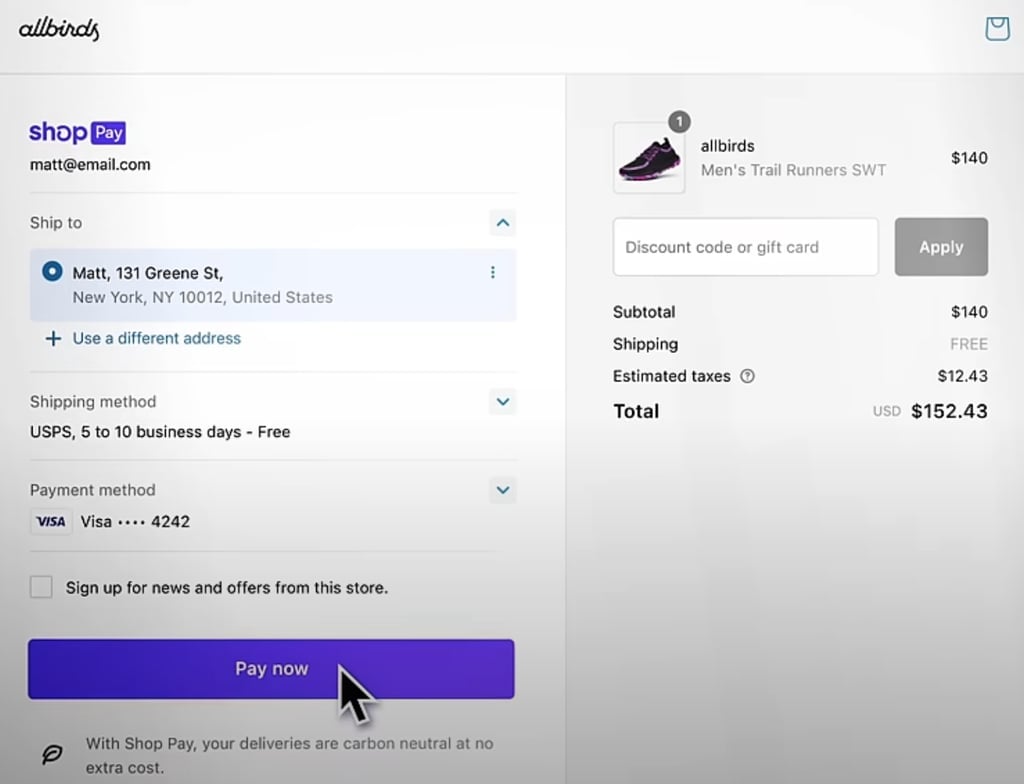Click New York, NY 10012 address line
The image size is (1024, 784).
pos(202,297)
